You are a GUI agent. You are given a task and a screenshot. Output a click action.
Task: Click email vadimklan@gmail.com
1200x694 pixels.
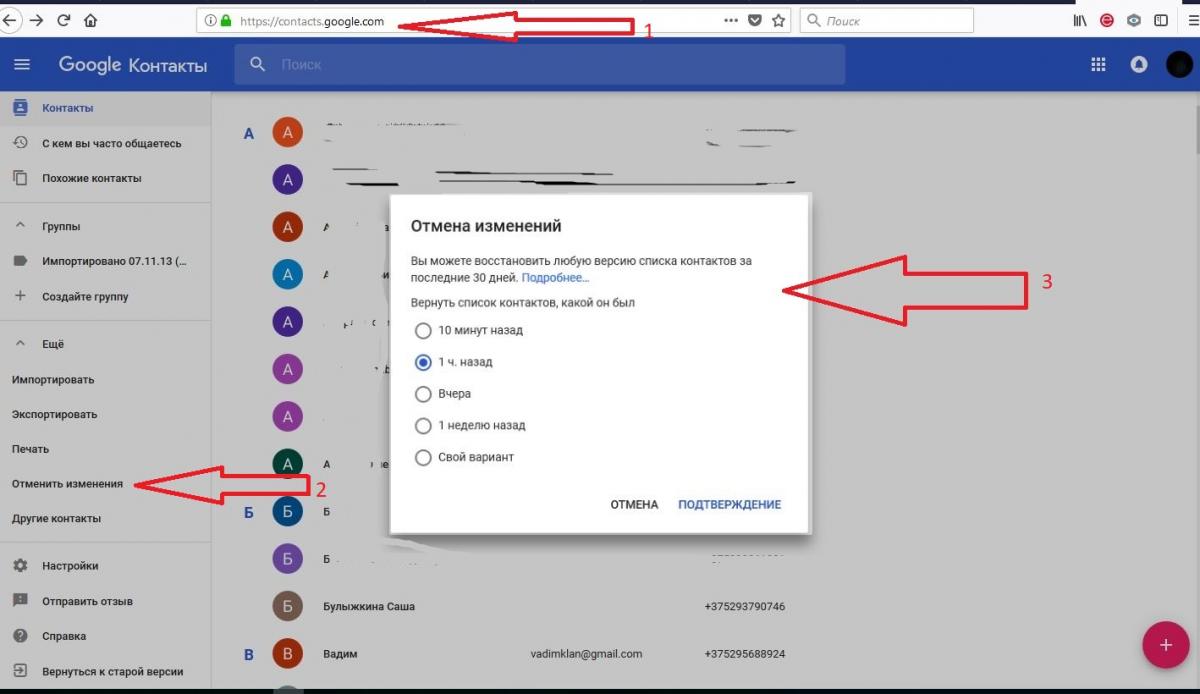(586, 654)
